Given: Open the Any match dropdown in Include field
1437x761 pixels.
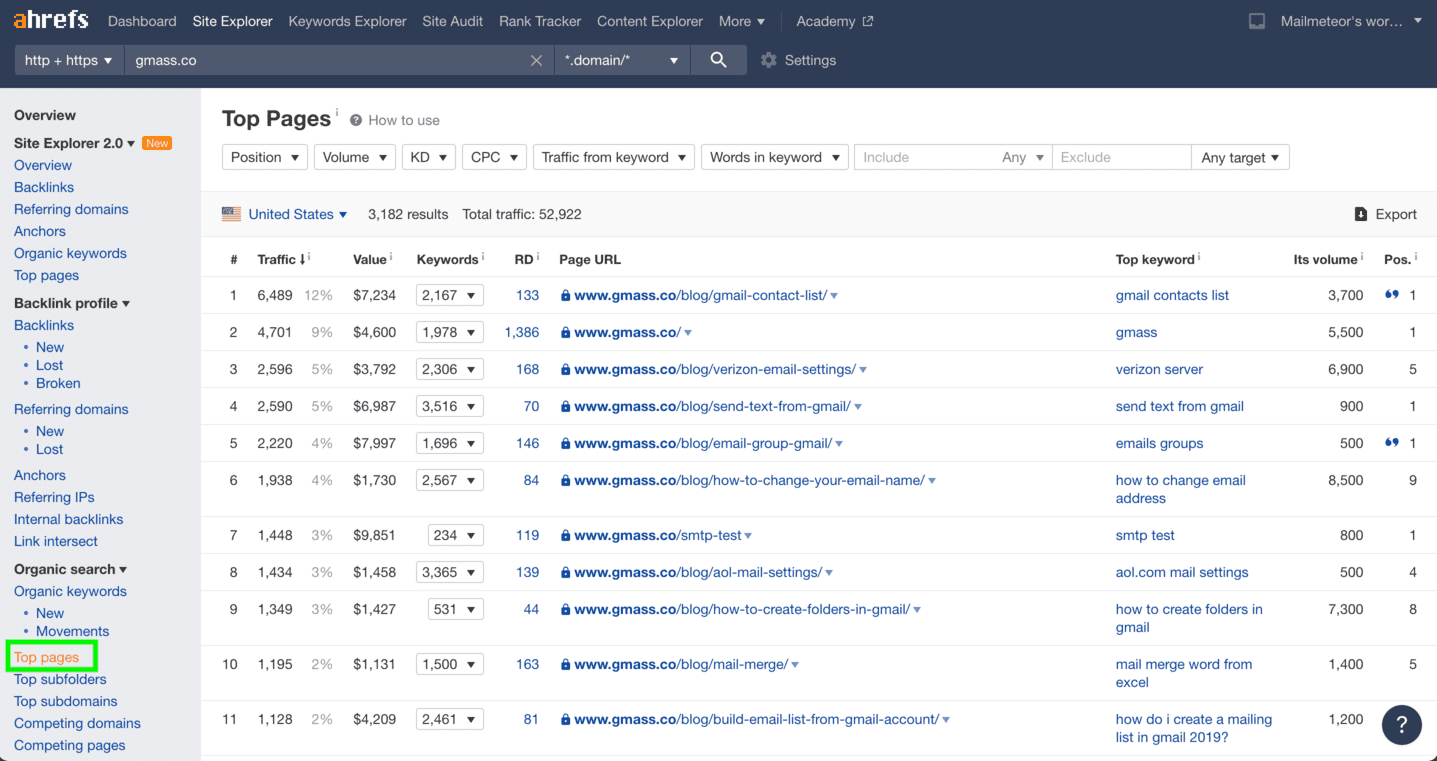Looking at the screenshot, I should click(1023, 157).
